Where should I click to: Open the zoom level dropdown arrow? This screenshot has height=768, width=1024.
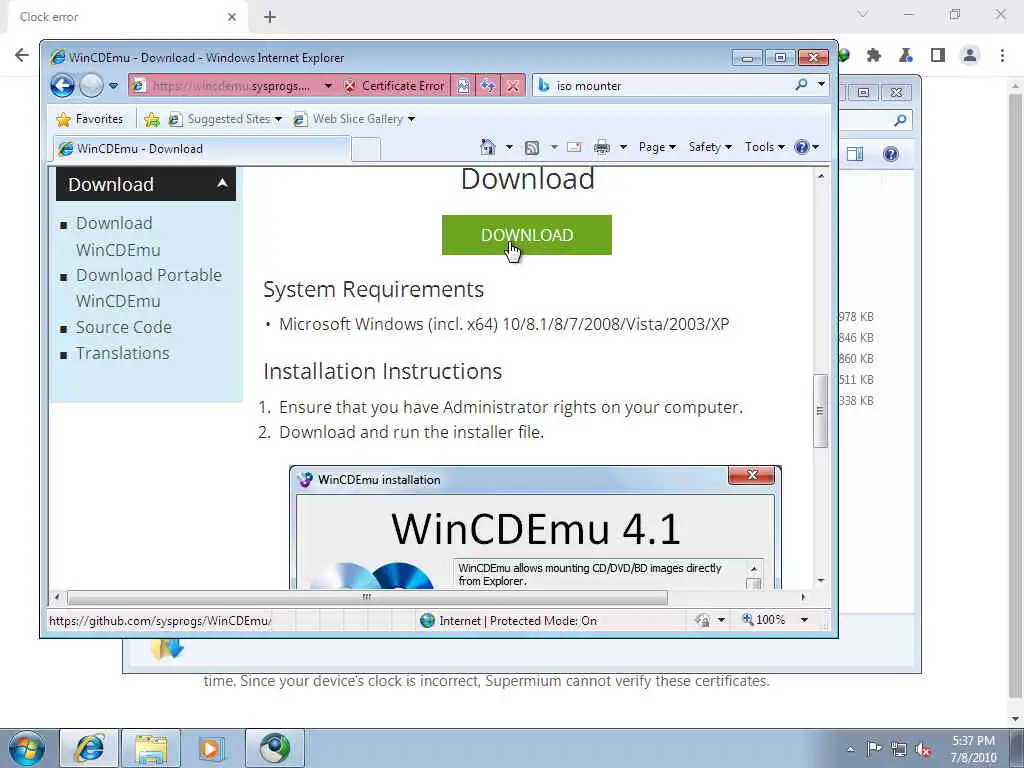[x=805, y=620]
